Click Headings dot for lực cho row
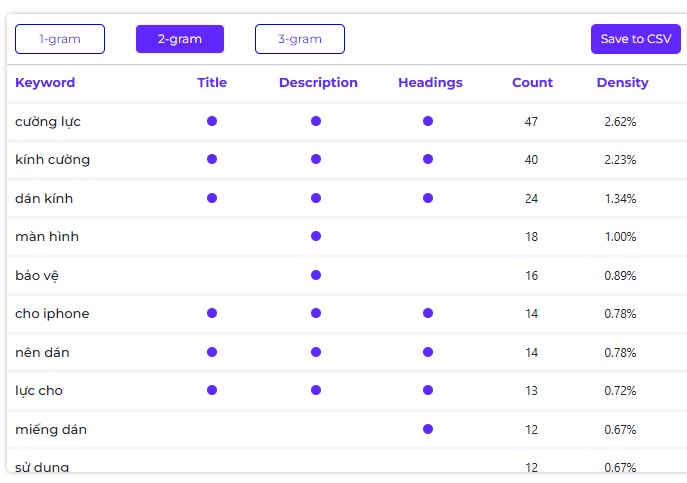The width and height of the screenshot is (687, 483). click(428, 390)
